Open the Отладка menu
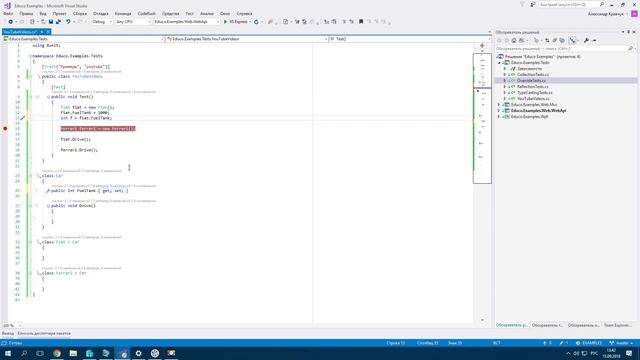The width and height of the screenshot is (640, 360). [100, 13]
